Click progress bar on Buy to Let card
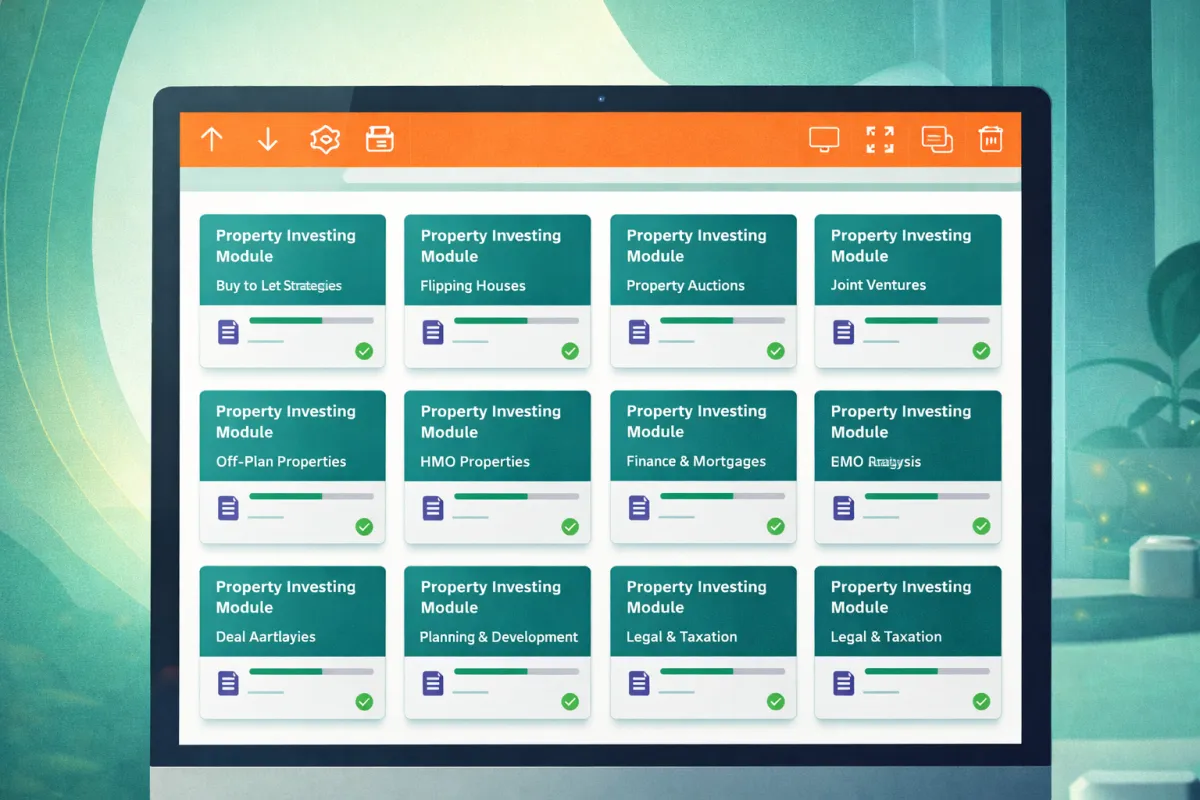This screenshot has height=800, width=1200. [311, 320]
